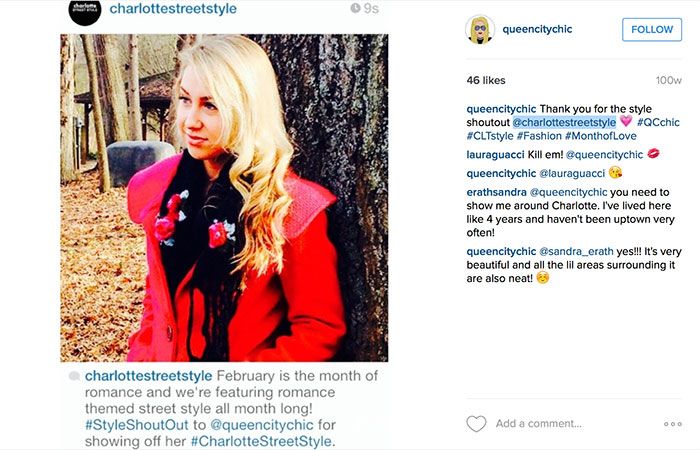This screenshot has height=450, width=700.
Task: Open the queencitychic username in header
Action: [x=537, y=29]
